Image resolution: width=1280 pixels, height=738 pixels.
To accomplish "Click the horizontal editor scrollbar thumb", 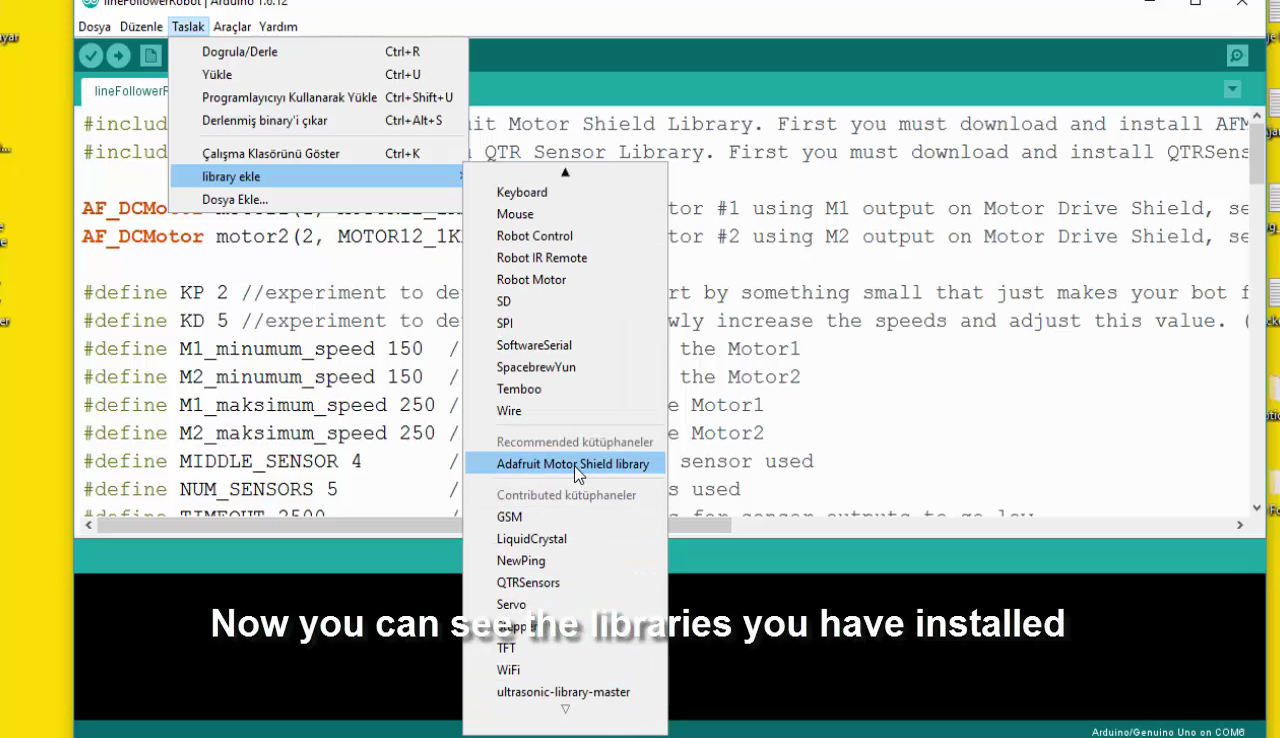I will 415,525.
